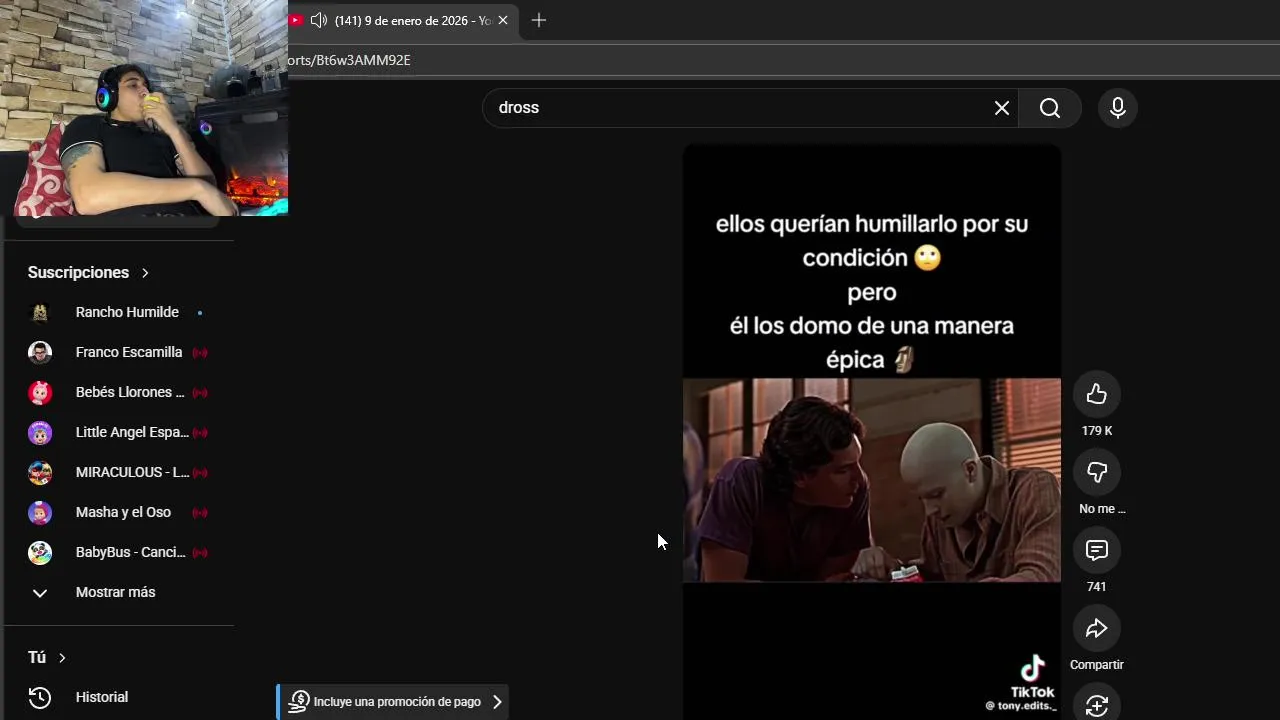Screen dimensions: 1280x720
Task: Click the 'Compartir' label
Action: click(x=1097, y=665)
